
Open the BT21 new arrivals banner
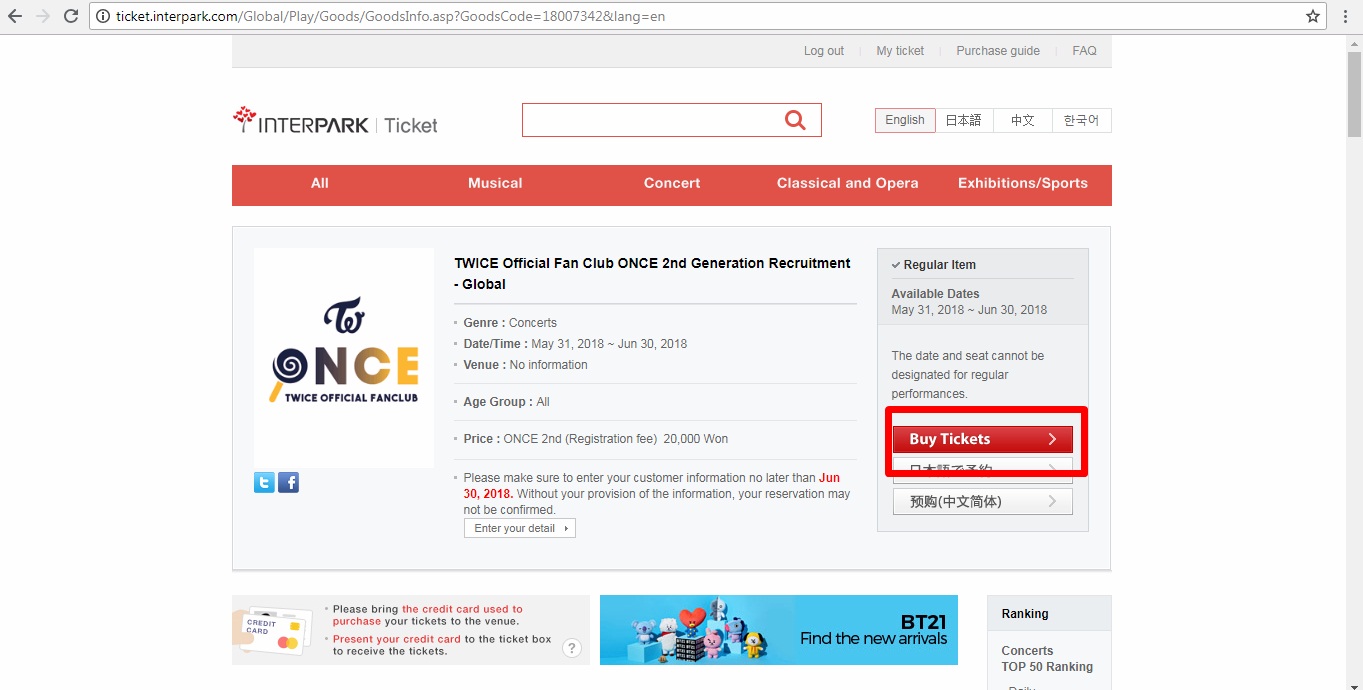(779, 630)
